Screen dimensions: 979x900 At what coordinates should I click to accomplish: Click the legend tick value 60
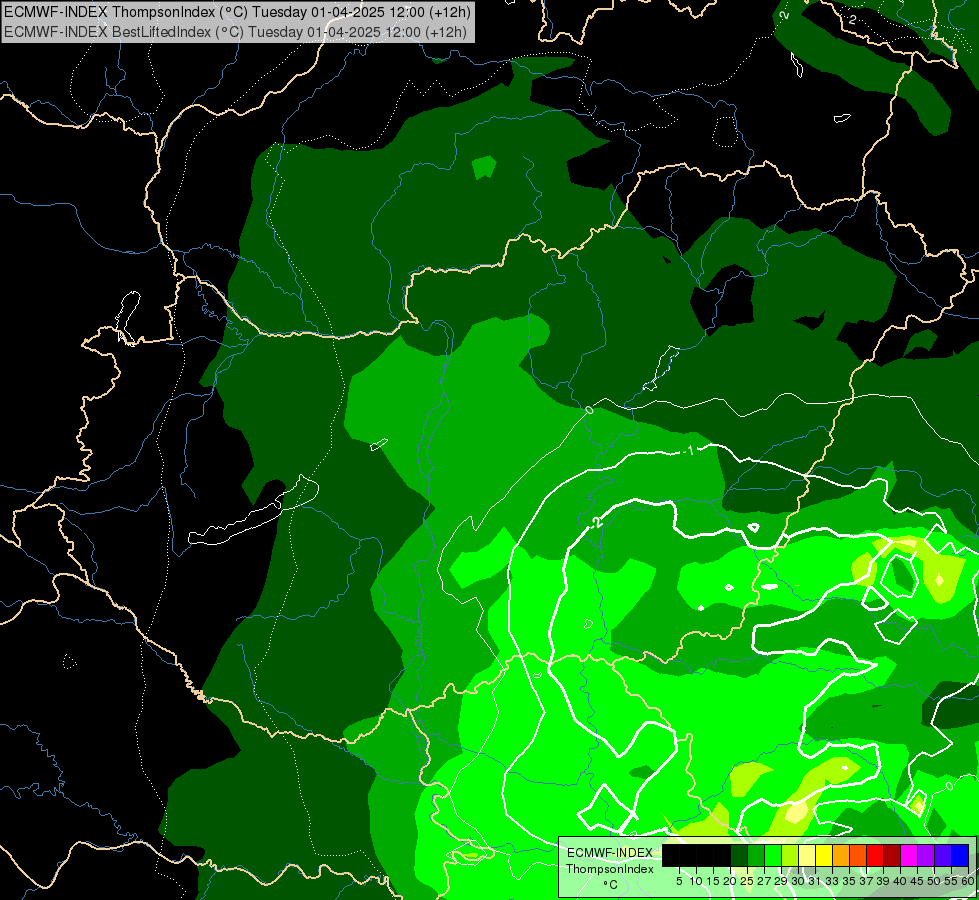click(968, 881)
